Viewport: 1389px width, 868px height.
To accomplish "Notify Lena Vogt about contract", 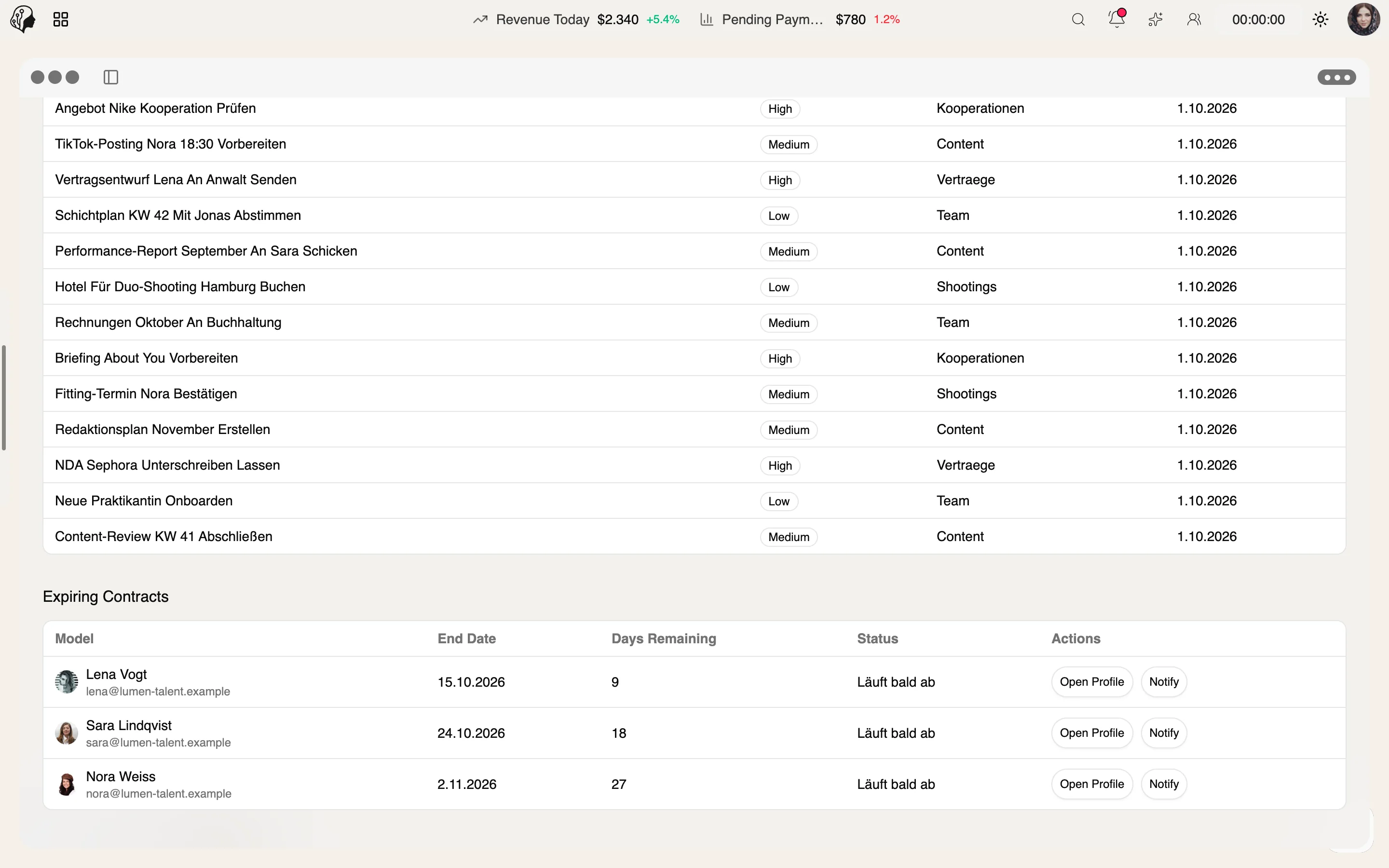I will click(1164, 682).
